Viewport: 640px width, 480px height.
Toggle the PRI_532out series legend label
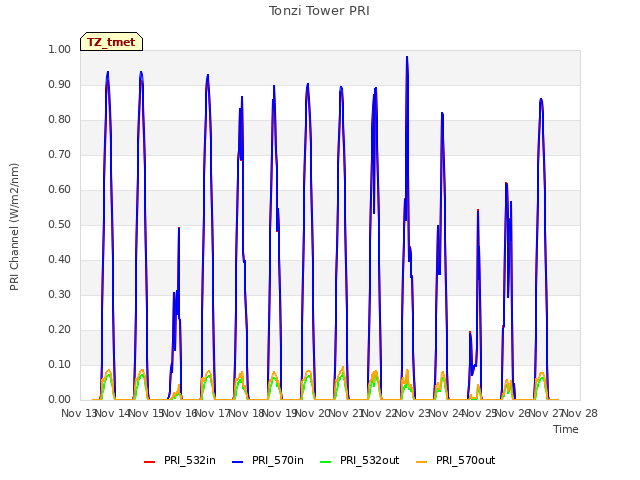pyautogui.click(x=369, y=460)
